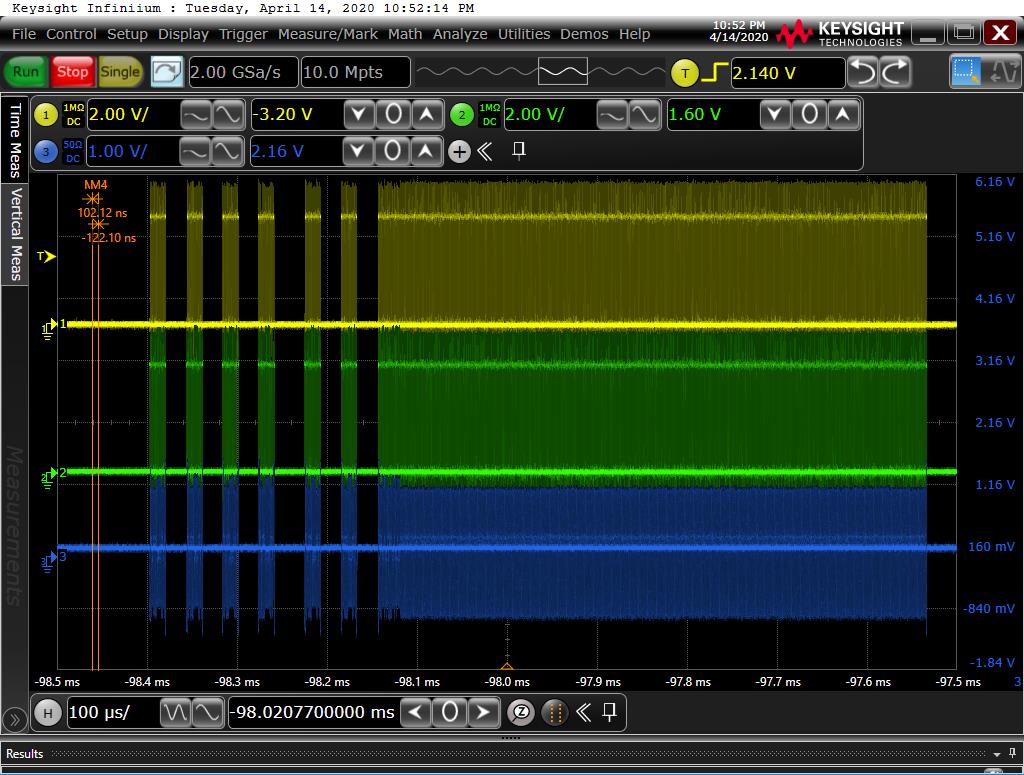Click the redo arrow icon
Screen dimensions: 1024x775
895,72
